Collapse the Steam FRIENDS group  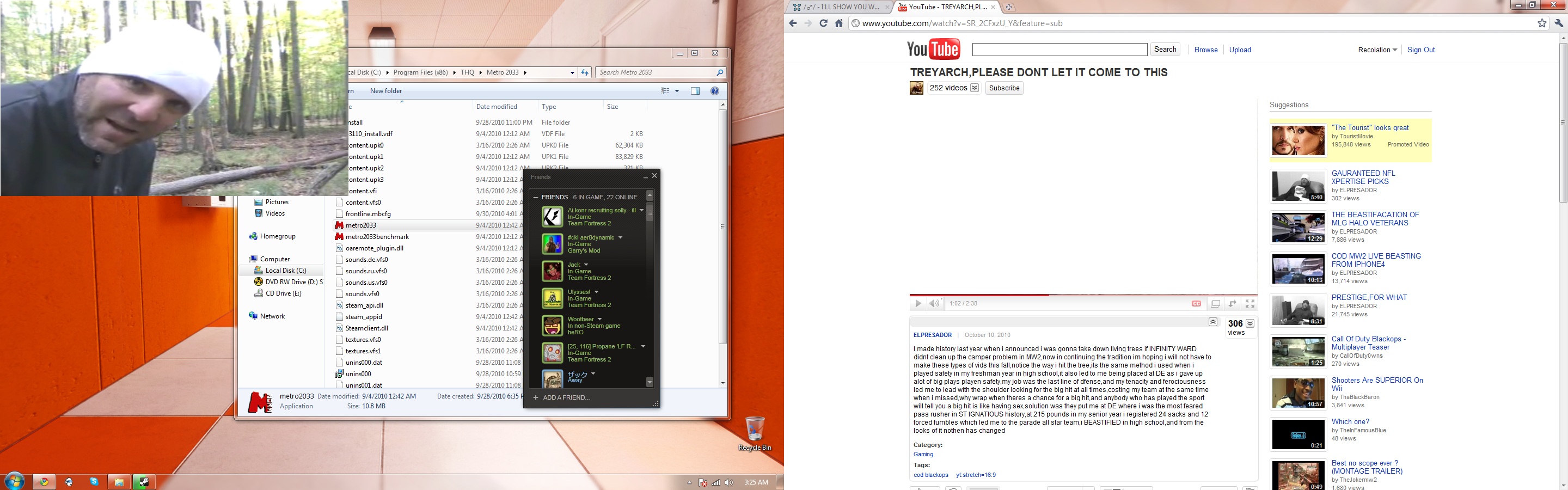pyautogui.click(x=536, y=197)
